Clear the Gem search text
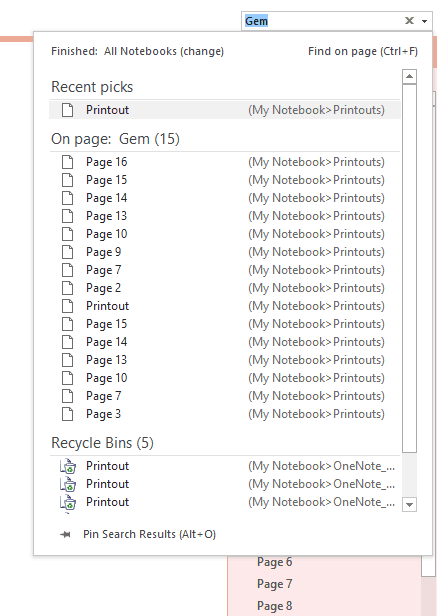 [409, 20]
